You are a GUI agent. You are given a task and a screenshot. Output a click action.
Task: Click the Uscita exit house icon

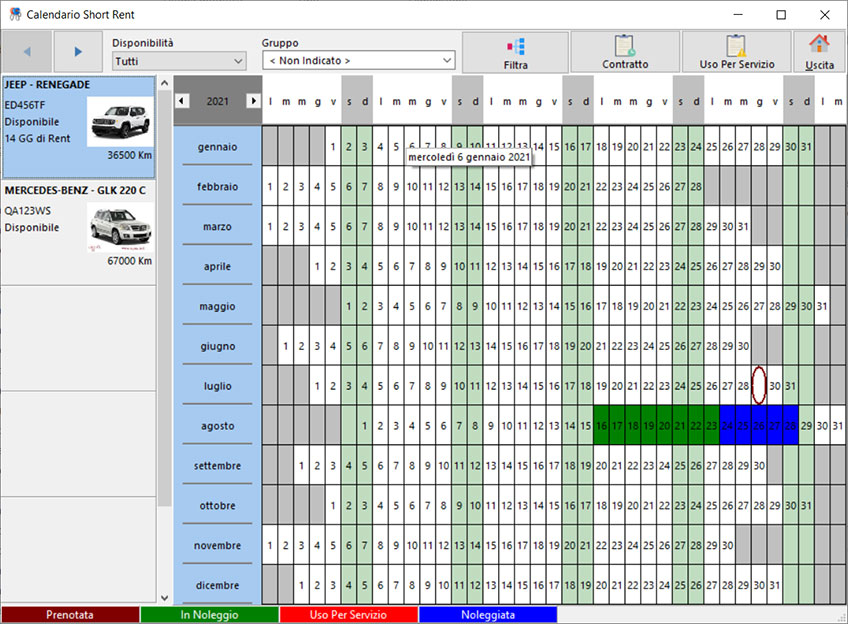[x=819, y=52]
